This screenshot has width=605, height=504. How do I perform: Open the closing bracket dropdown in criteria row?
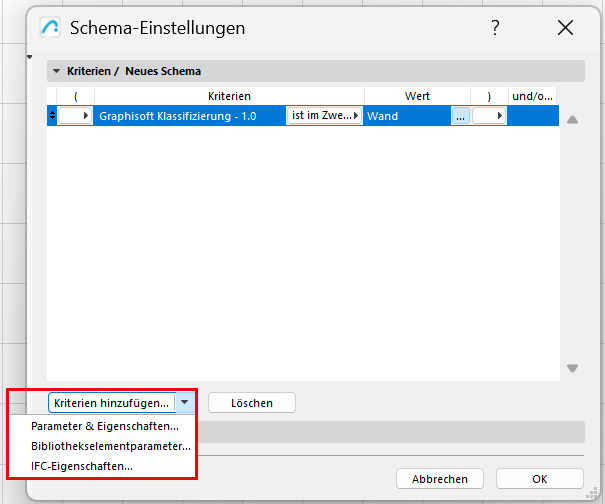pos(489,115)
